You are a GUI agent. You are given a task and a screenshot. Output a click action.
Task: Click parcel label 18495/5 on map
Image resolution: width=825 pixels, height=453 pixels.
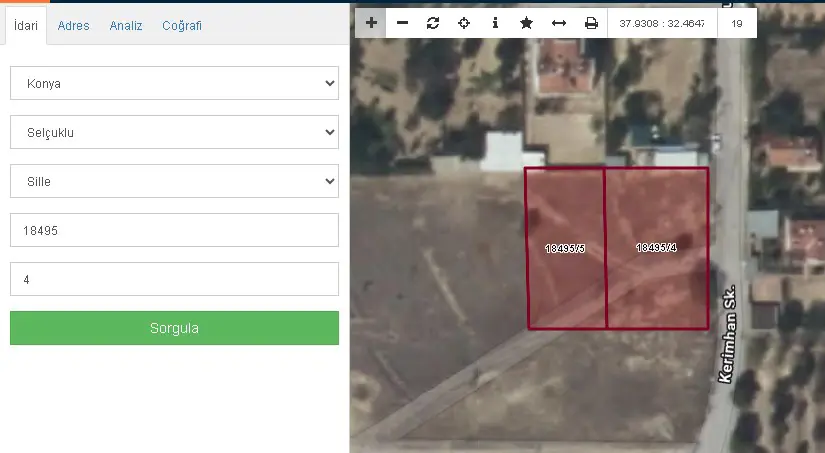coord(565,248)
